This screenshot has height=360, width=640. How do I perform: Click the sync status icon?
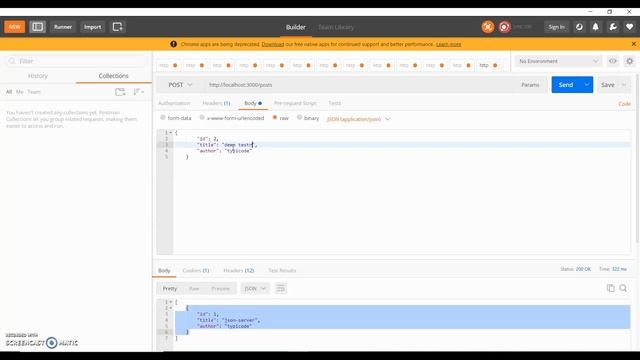pyautogui.click(x=579, y=27)
